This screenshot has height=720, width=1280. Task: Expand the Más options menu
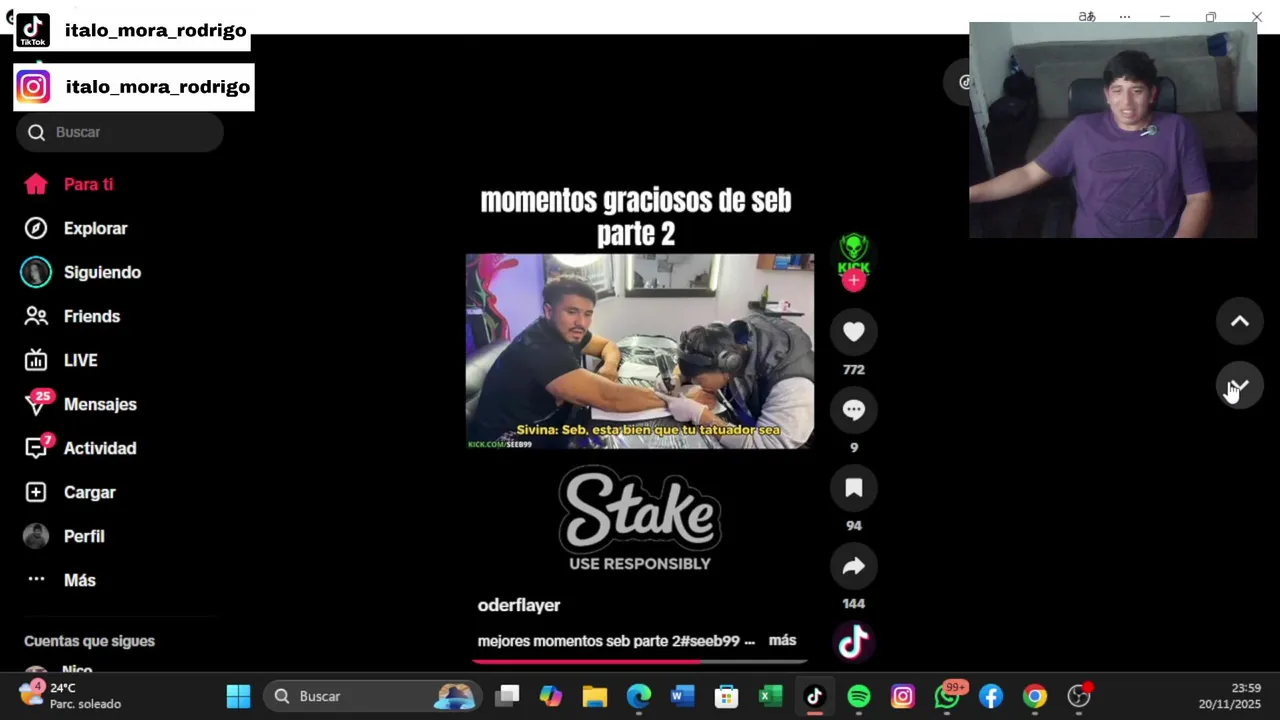60,580
